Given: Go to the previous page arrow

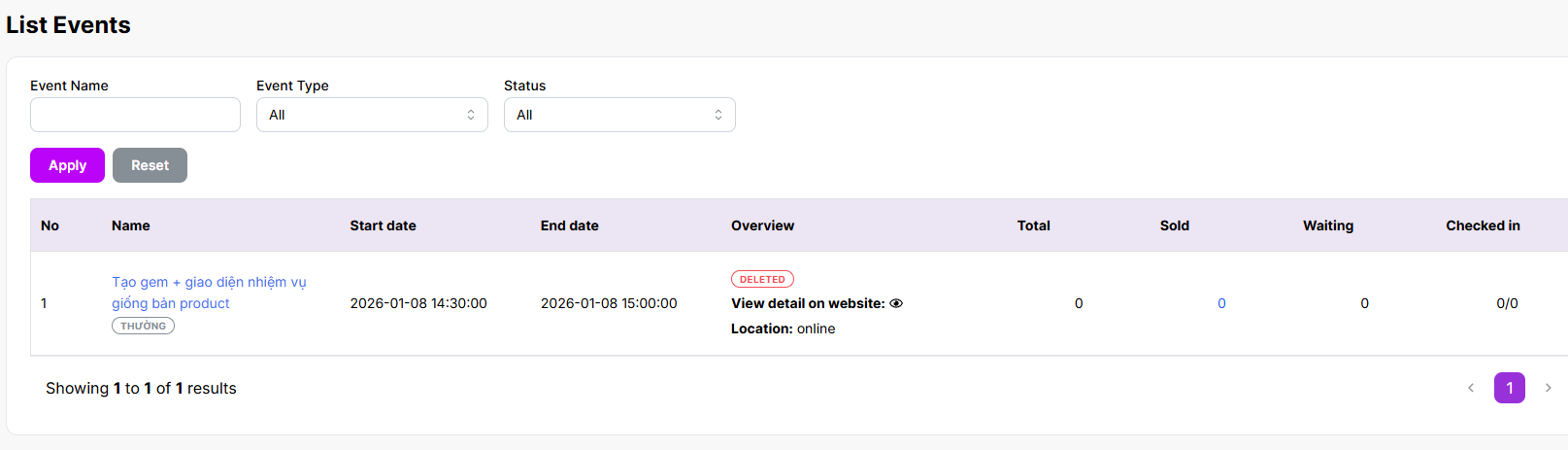Looking at the screenshot, I should [x=1471, y=388].
